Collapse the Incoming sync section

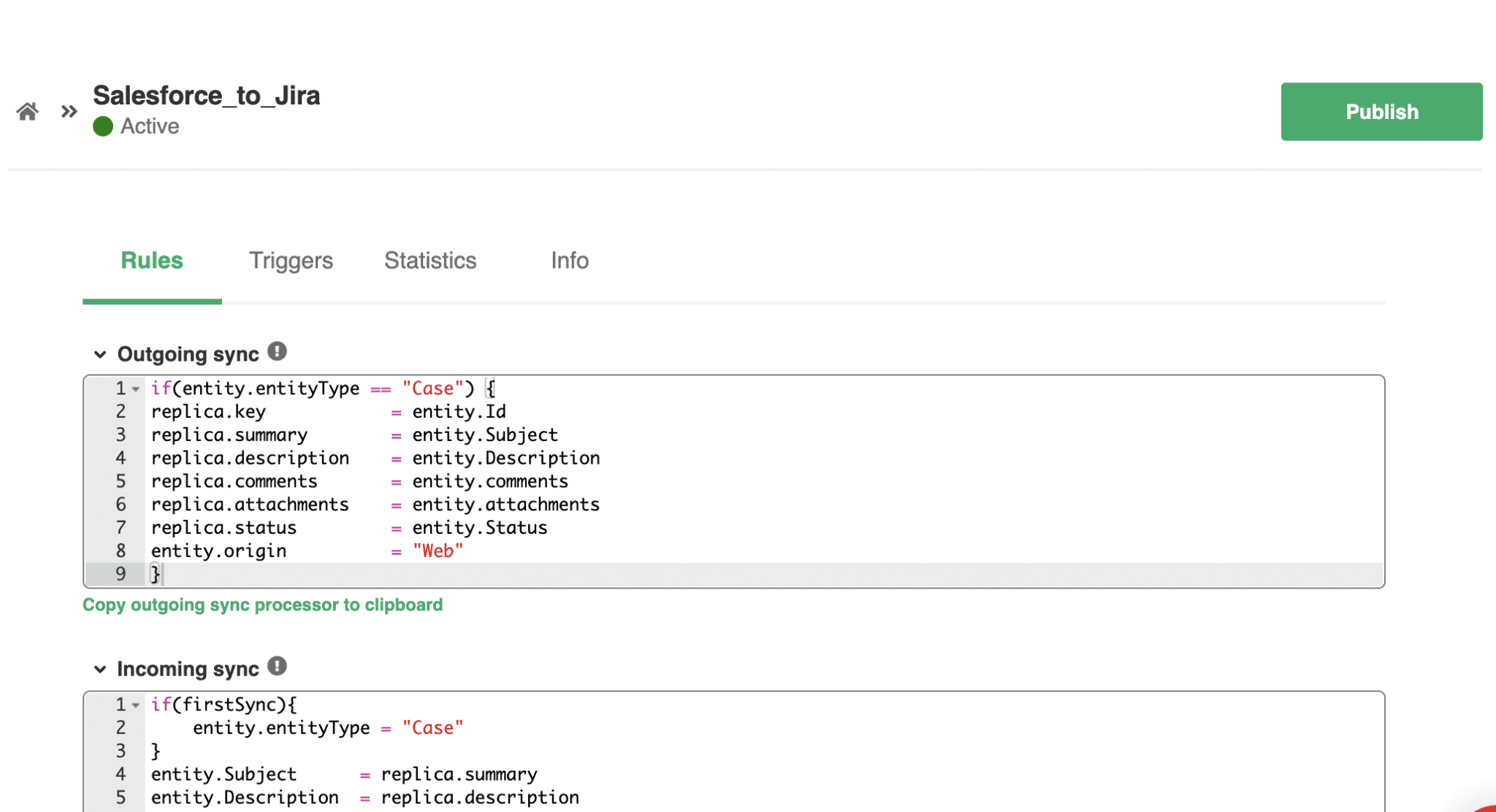point(100,670)
